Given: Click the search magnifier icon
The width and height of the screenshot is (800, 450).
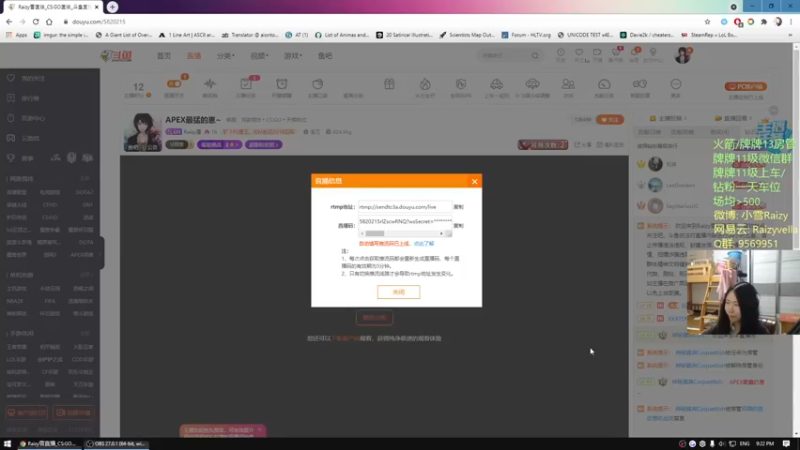Looking at the screenshot, I should (x=535, y=55).
